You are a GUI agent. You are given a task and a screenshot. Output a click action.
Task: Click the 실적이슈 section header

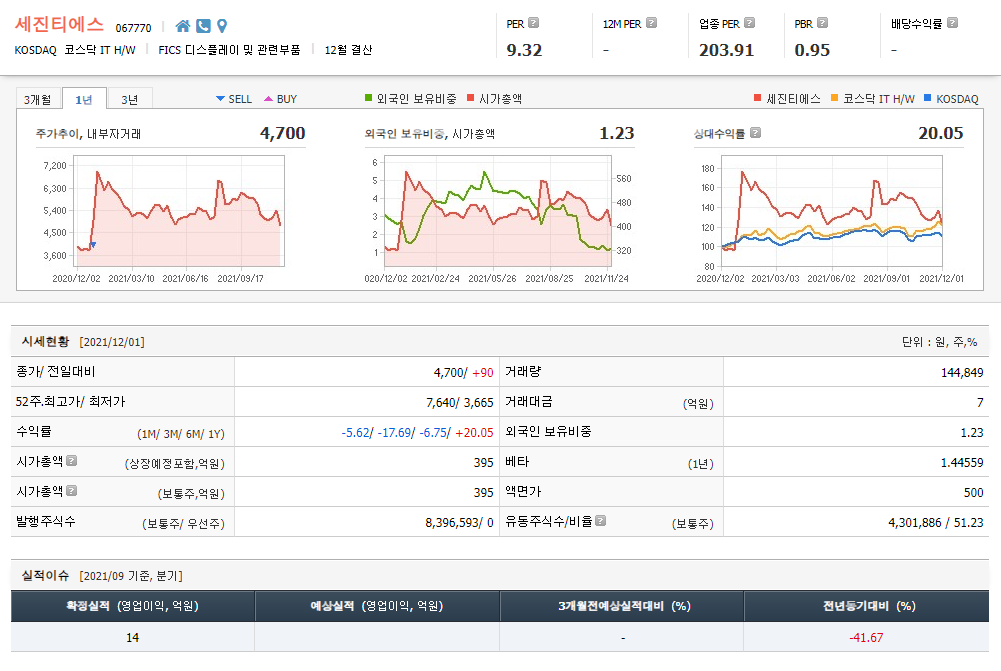[x=45, y=576]
